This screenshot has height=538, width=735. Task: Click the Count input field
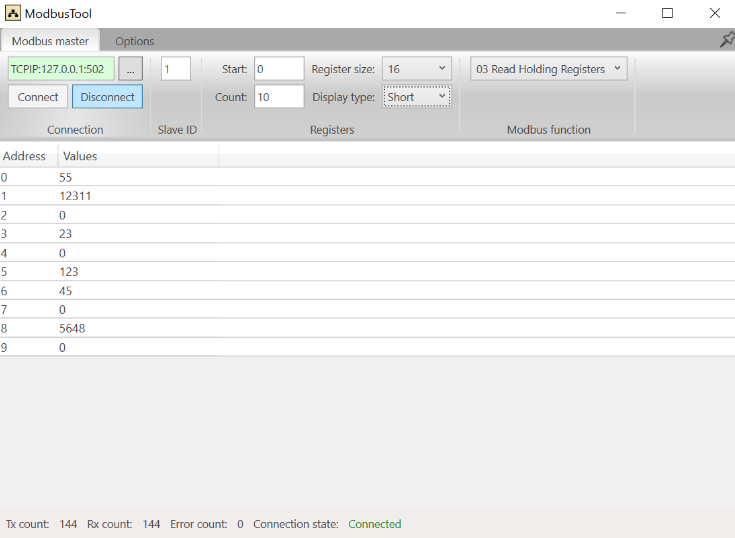pyautogui.click(x=279, y=97)
